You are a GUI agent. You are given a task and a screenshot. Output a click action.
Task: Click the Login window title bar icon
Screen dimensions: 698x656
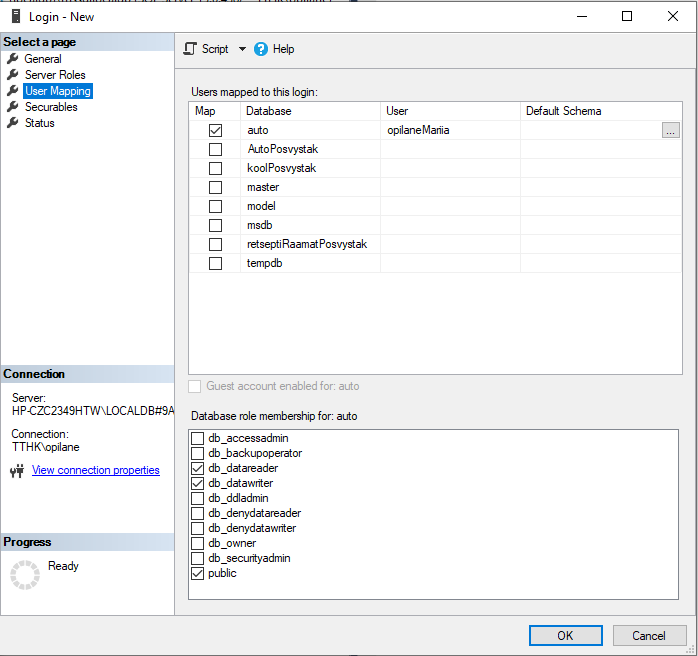[16, 16]
